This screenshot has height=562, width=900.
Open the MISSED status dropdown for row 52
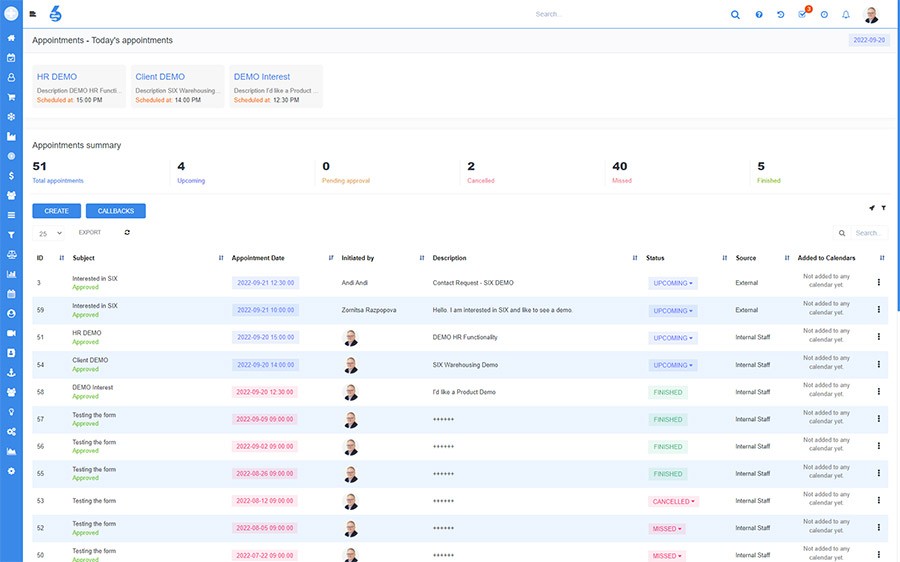667,529
